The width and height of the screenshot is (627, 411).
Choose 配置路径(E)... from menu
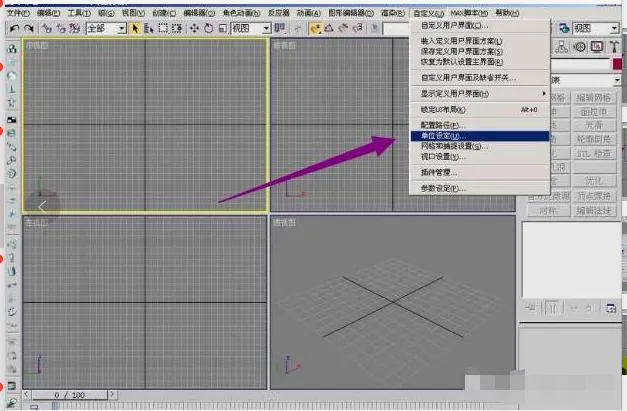pyautogui.click(x=480, y=125)
